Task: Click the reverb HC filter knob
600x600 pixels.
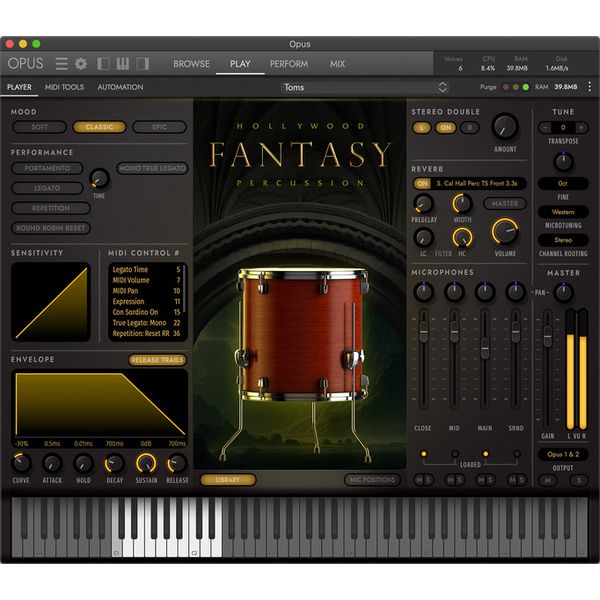Action: (x=462, y=237)
